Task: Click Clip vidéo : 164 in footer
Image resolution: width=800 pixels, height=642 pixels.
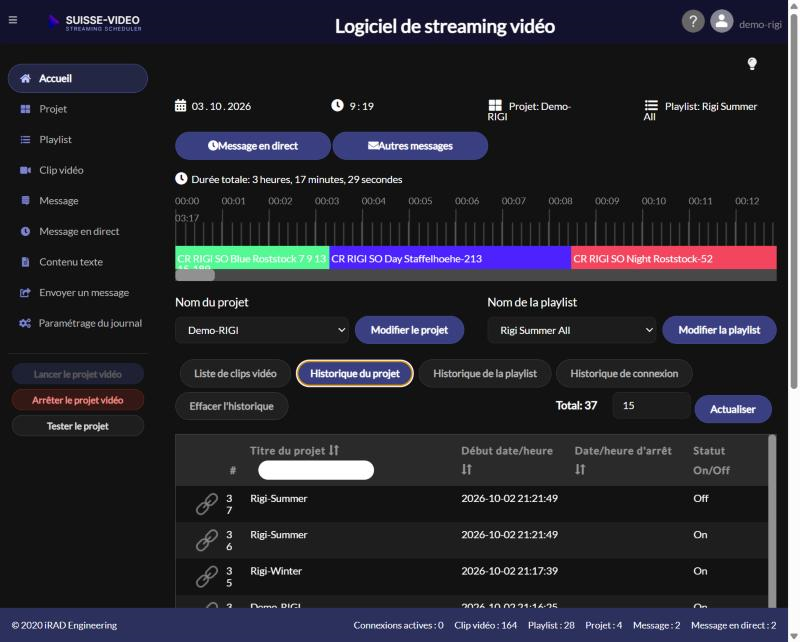Action: pyautogui.click(x=485, y=625)
